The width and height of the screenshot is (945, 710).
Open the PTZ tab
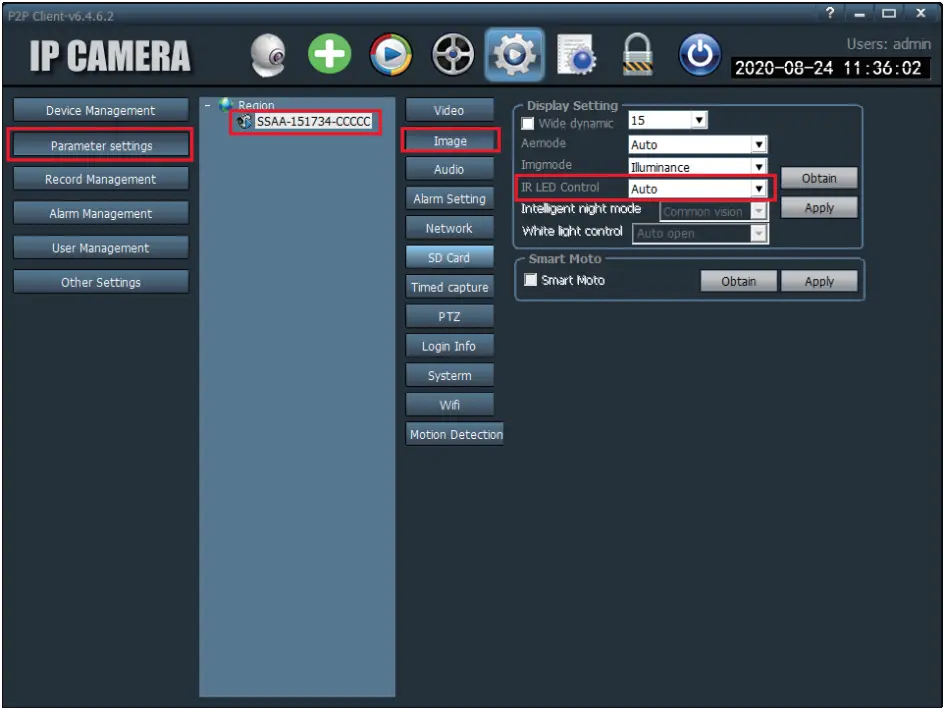point(450,316)
